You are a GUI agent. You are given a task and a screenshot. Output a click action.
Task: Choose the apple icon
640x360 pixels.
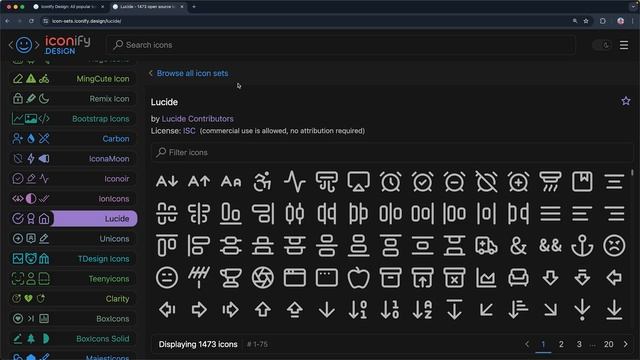click(x=359, y=278)
